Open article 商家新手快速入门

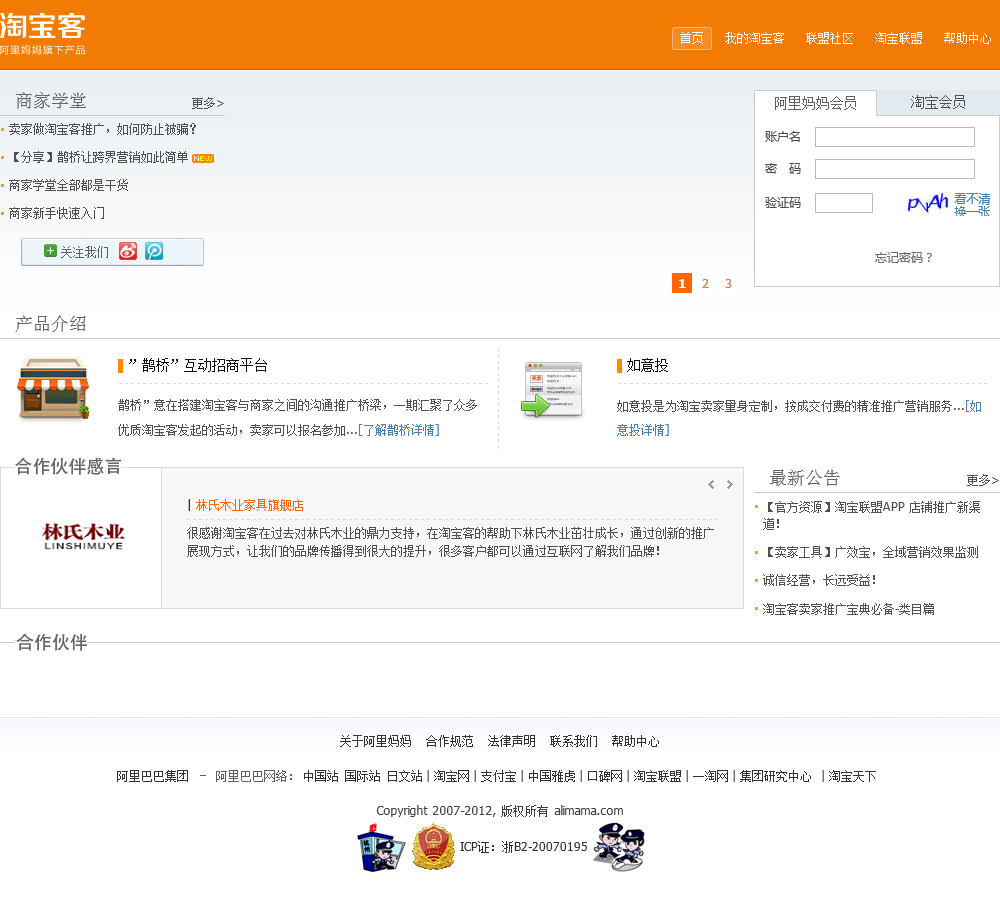pos(56,214)
